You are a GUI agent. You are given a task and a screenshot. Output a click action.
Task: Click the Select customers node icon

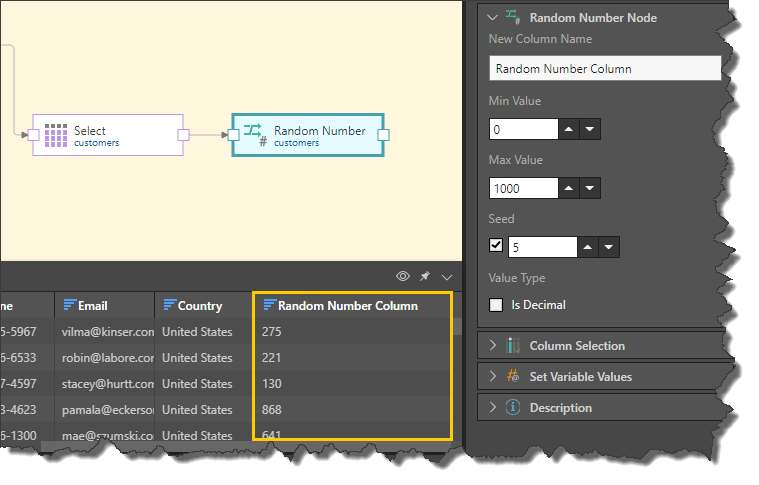(56, 135)
